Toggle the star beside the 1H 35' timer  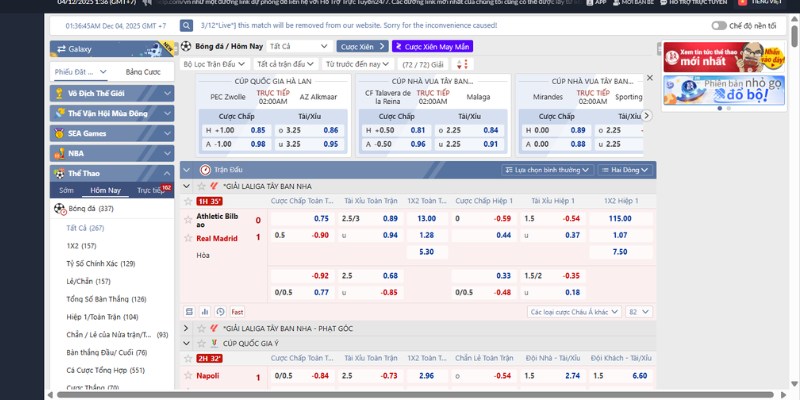188,201
